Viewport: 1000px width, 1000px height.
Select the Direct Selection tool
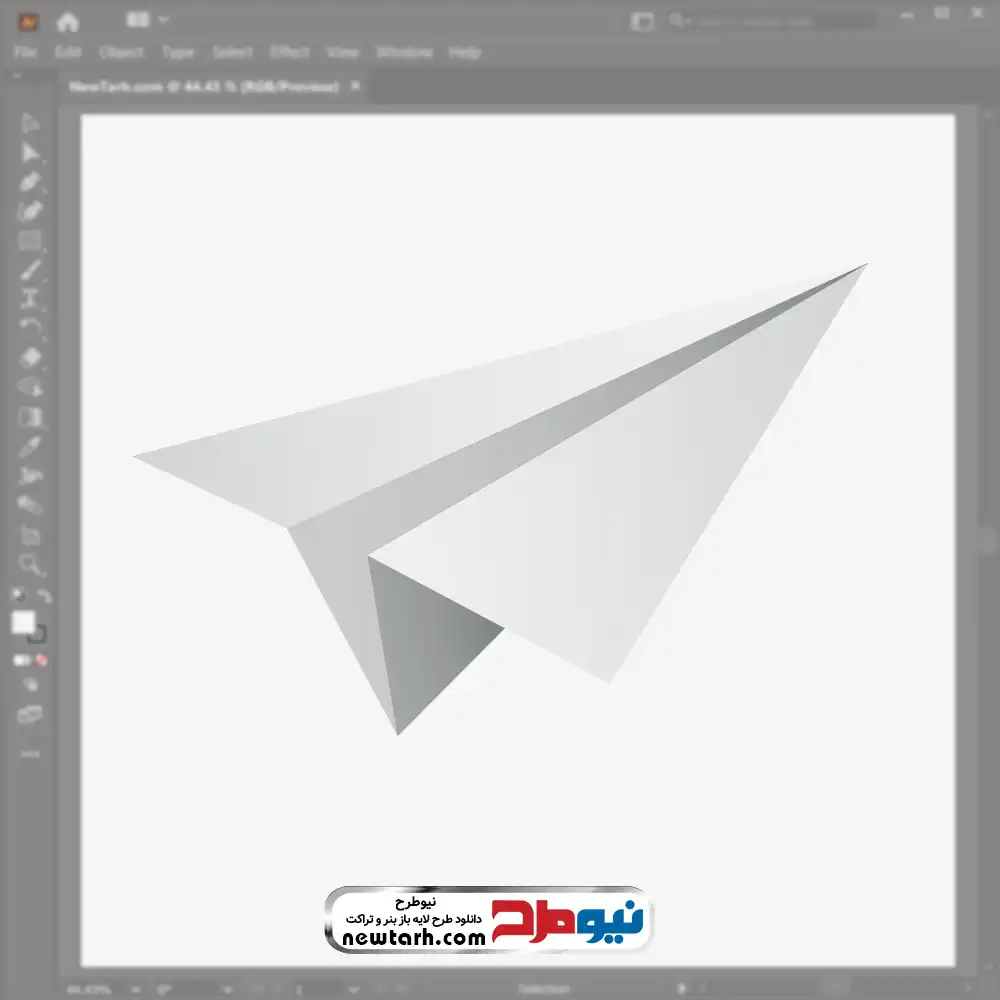30,153
